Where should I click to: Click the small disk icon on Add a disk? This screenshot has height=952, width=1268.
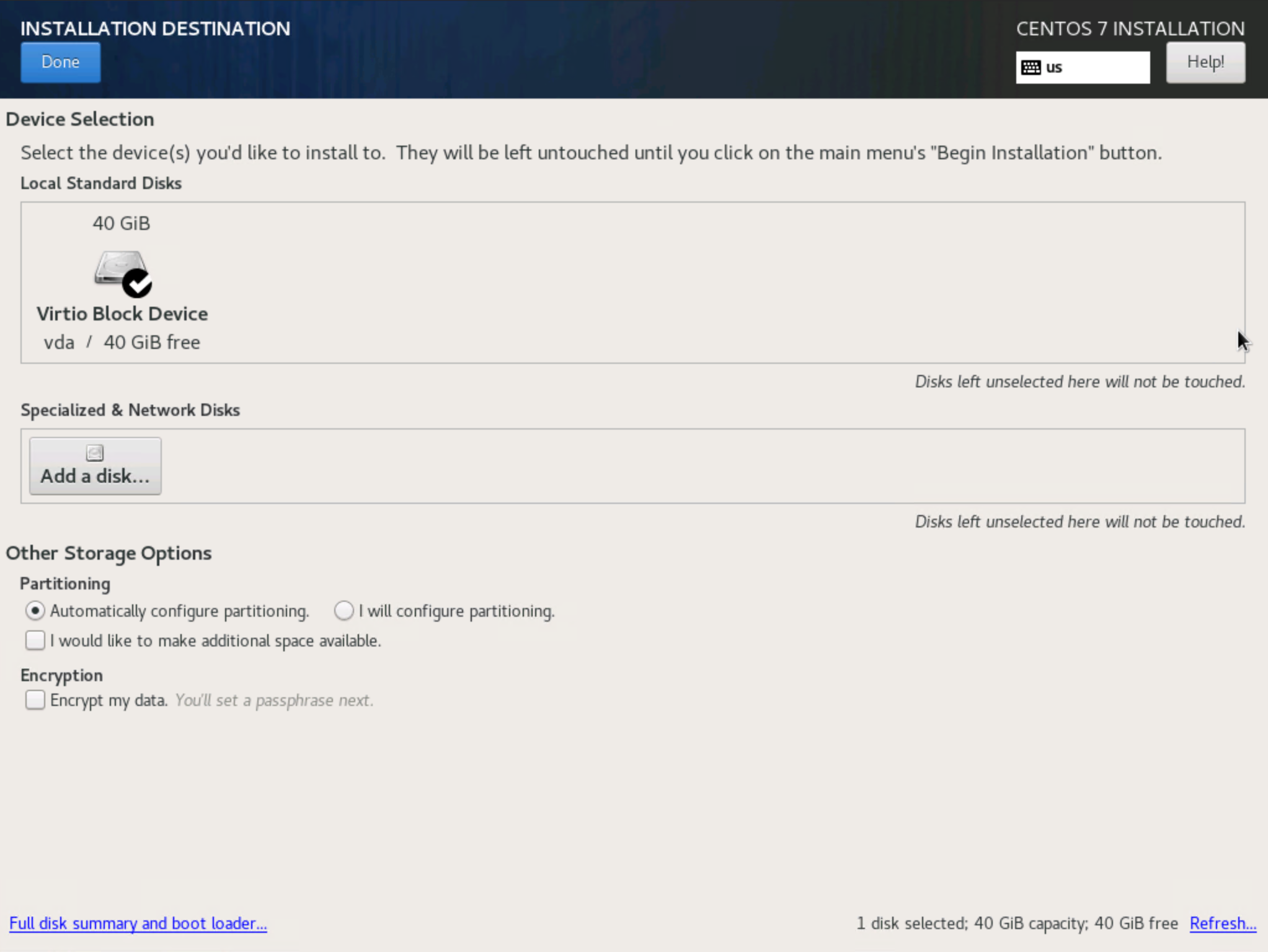pyautogui.click(x=95, y=453)
